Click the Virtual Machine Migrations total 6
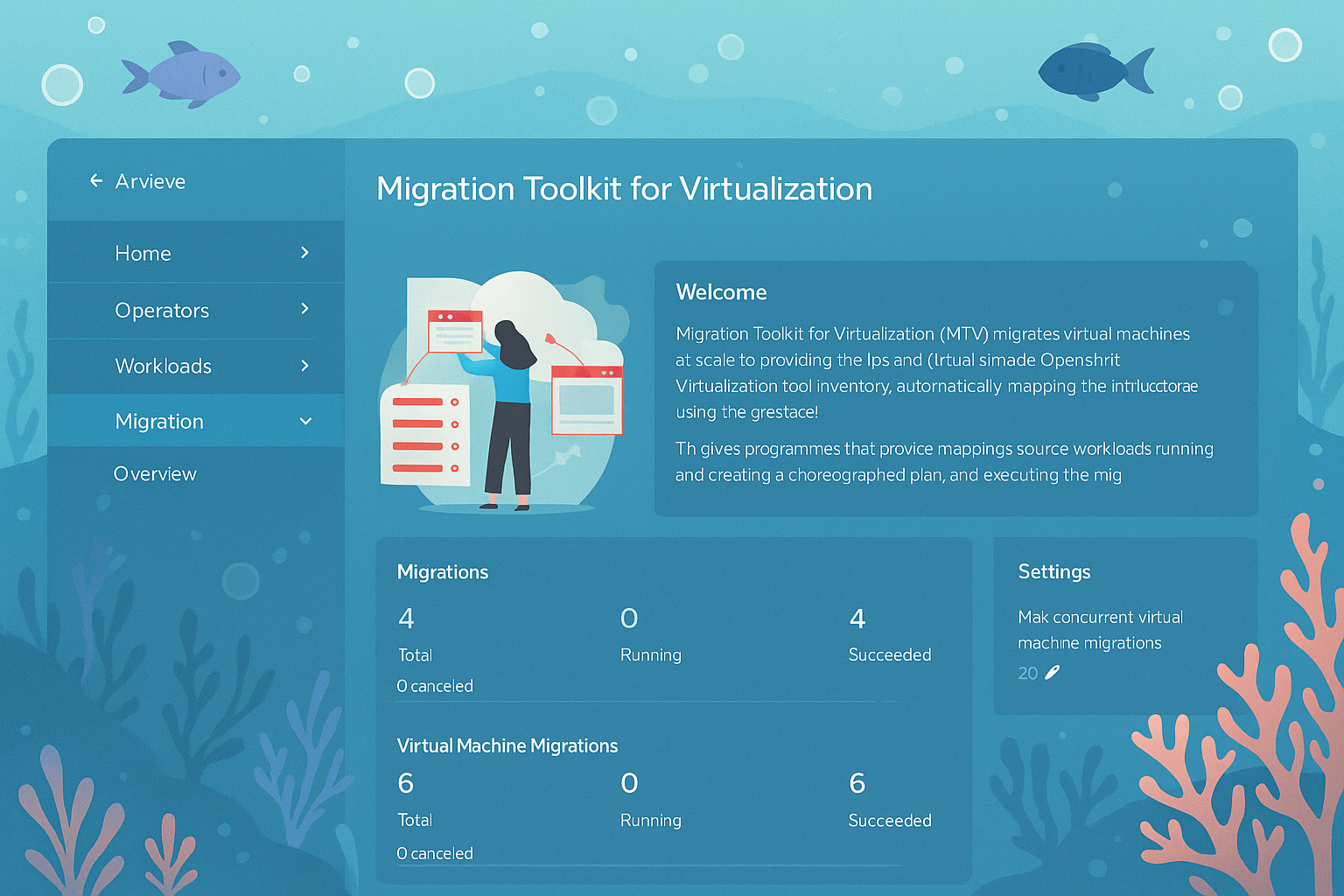 pyautogui.click(x=406, y=783)
